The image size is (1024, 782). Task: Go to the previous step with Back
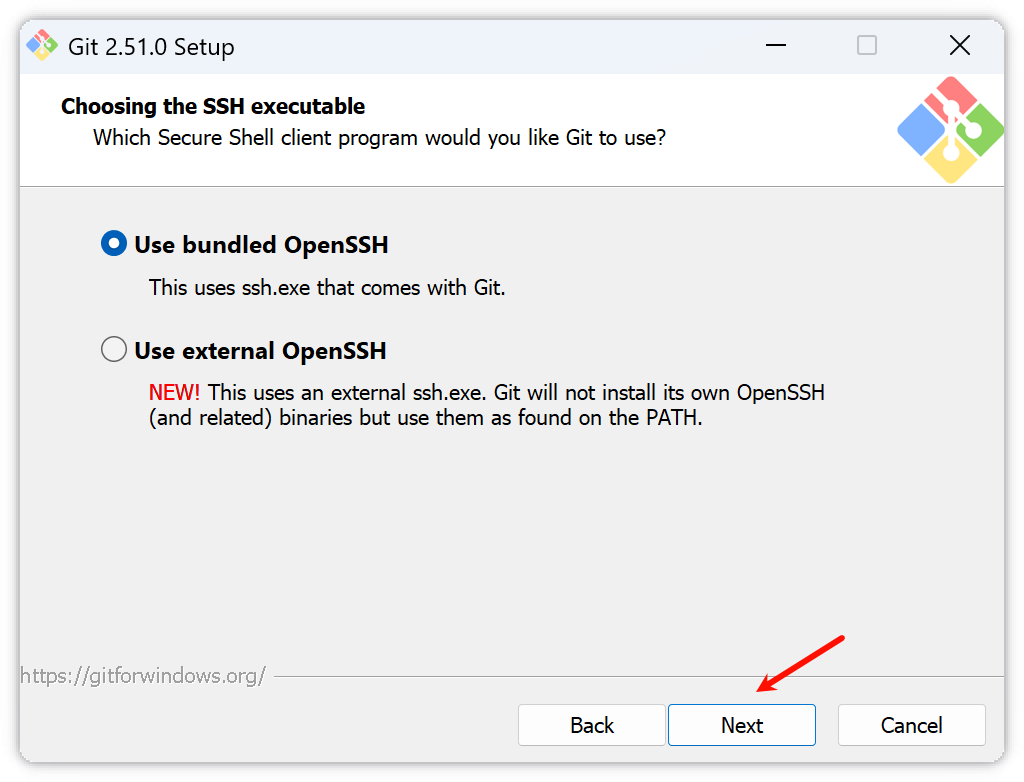591,725
